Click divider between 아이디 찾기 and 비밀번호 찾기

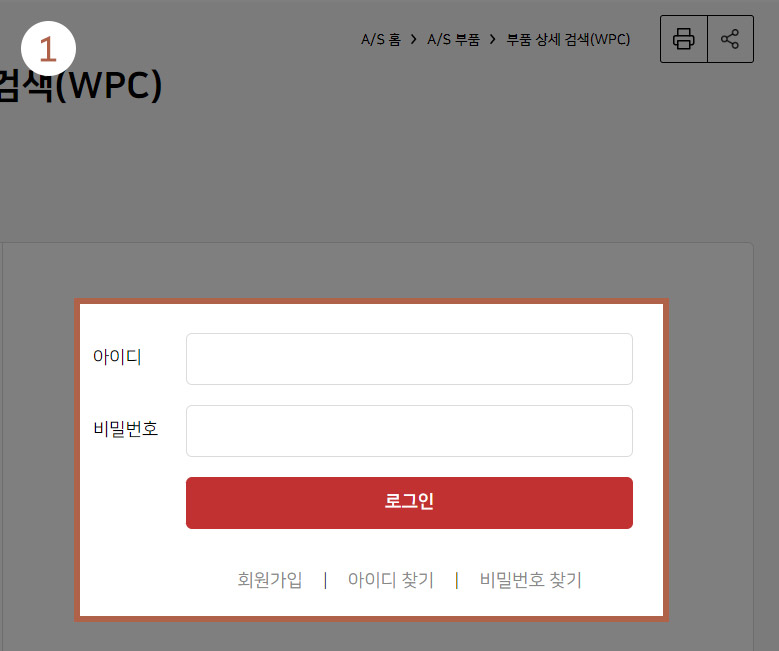[x=457, y=580]
